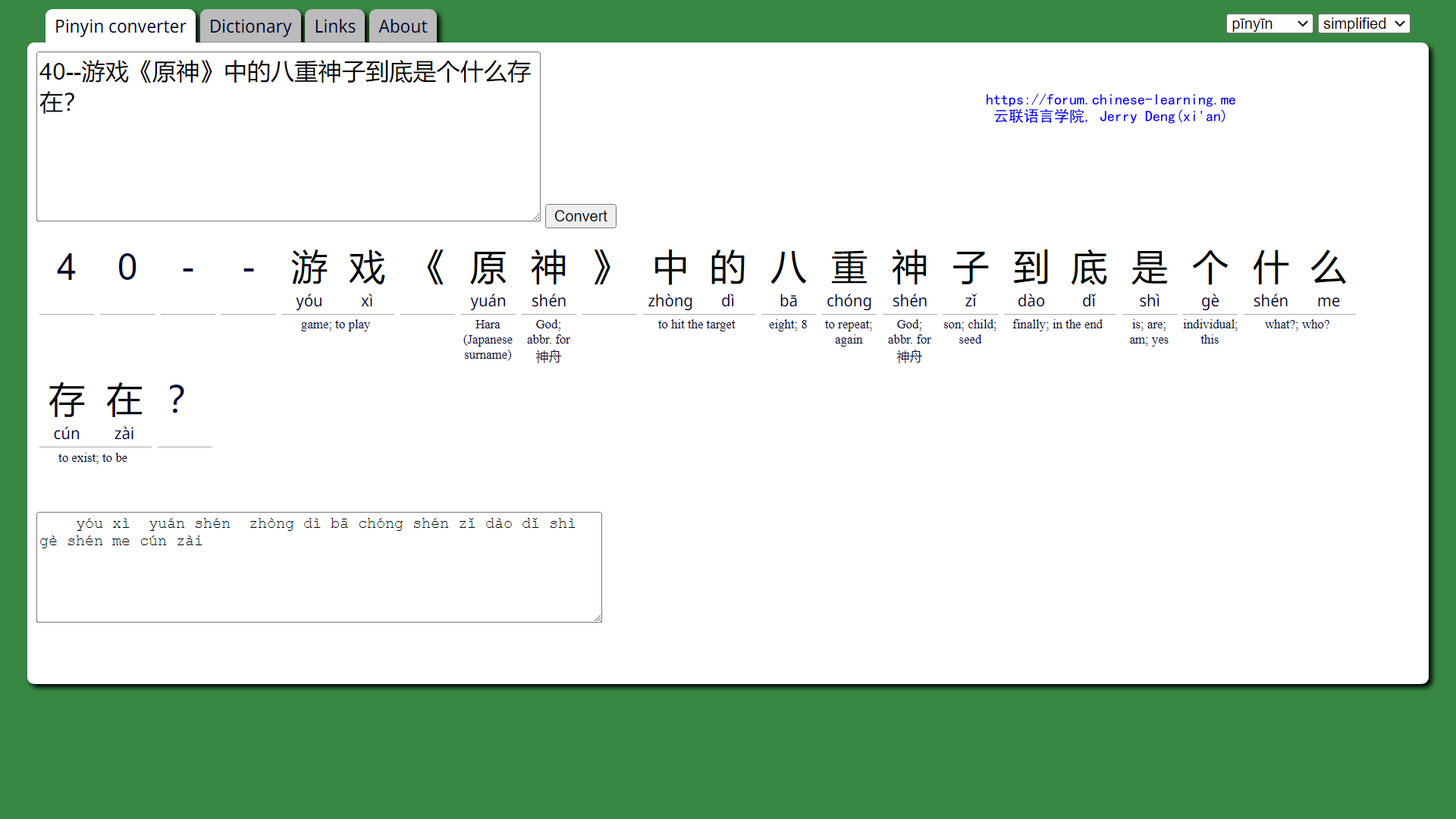Screen dimensions: 1456x819
Task: Click the definition 'eight; 8'
Action: pos(788,325)
